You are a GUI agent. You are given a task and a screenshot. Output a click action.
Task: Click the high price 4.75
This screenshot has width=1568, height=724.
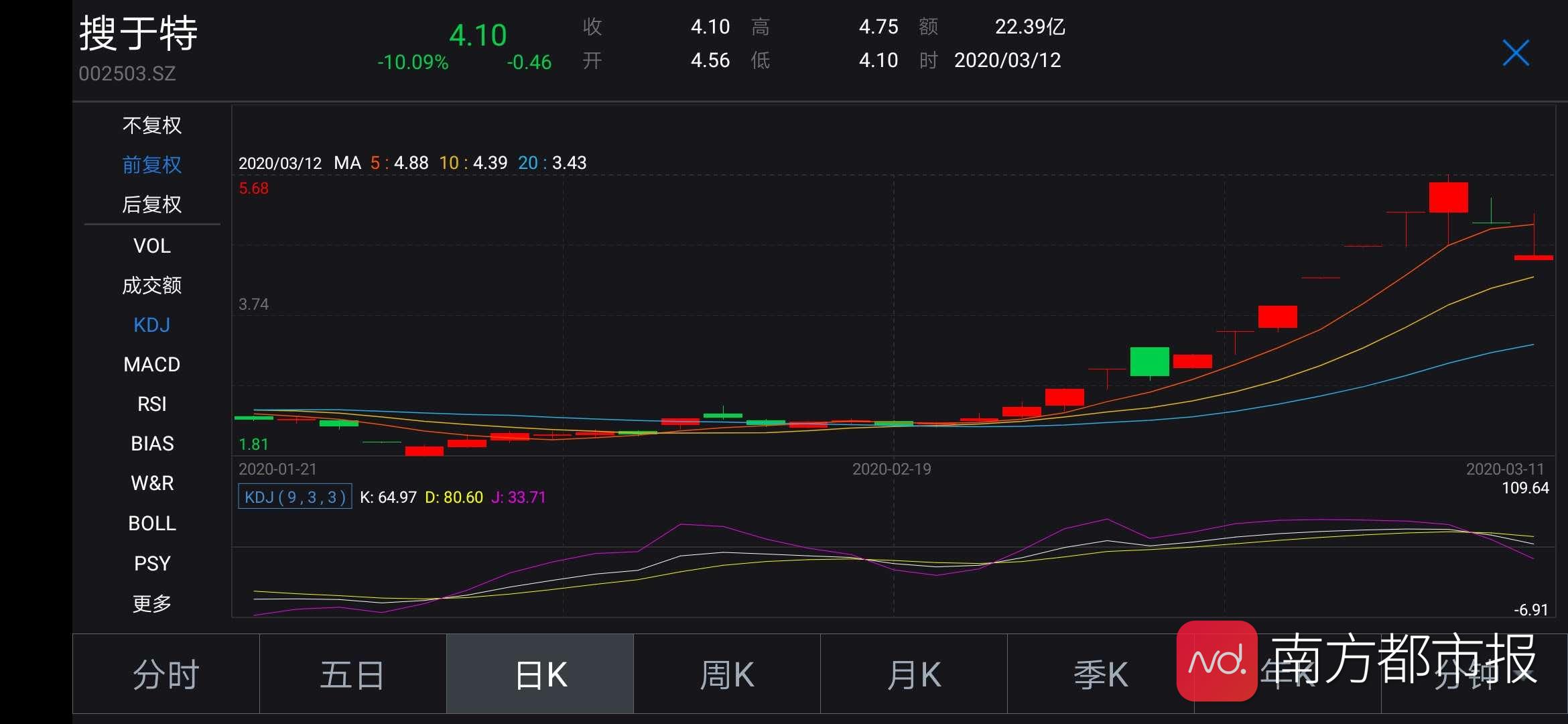click(878, 27)
